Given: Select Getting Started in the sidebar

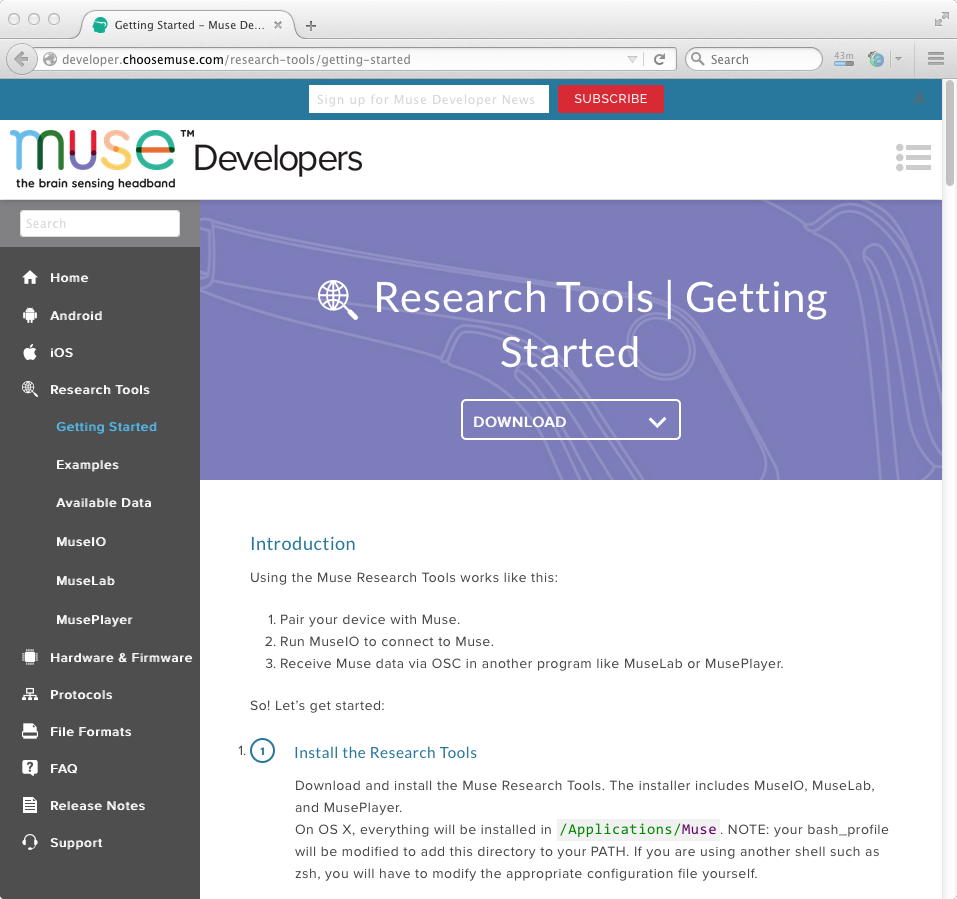Looking at the screenshot, I should point(107,427).
